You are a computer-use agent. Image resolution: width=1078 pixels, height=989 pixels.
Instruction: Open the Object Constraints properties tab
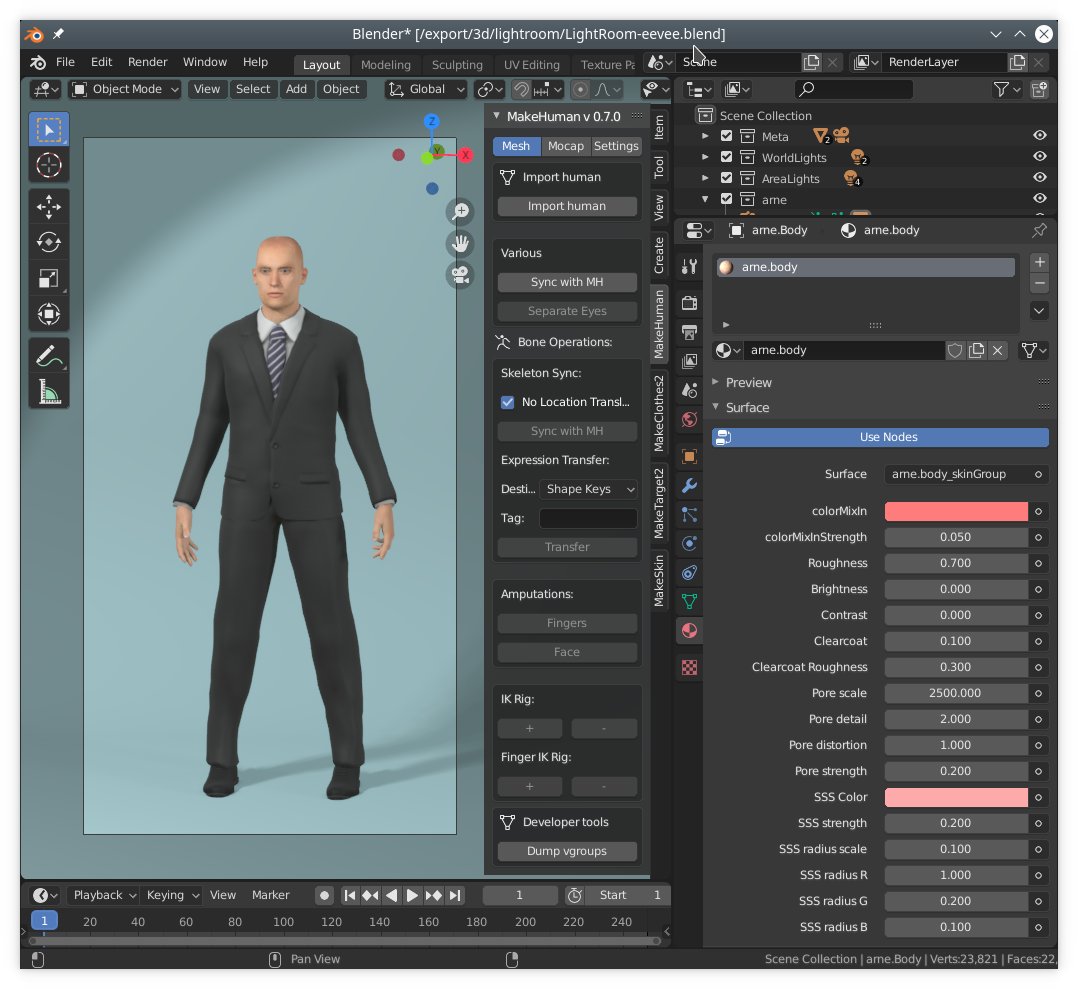(689, 572)
